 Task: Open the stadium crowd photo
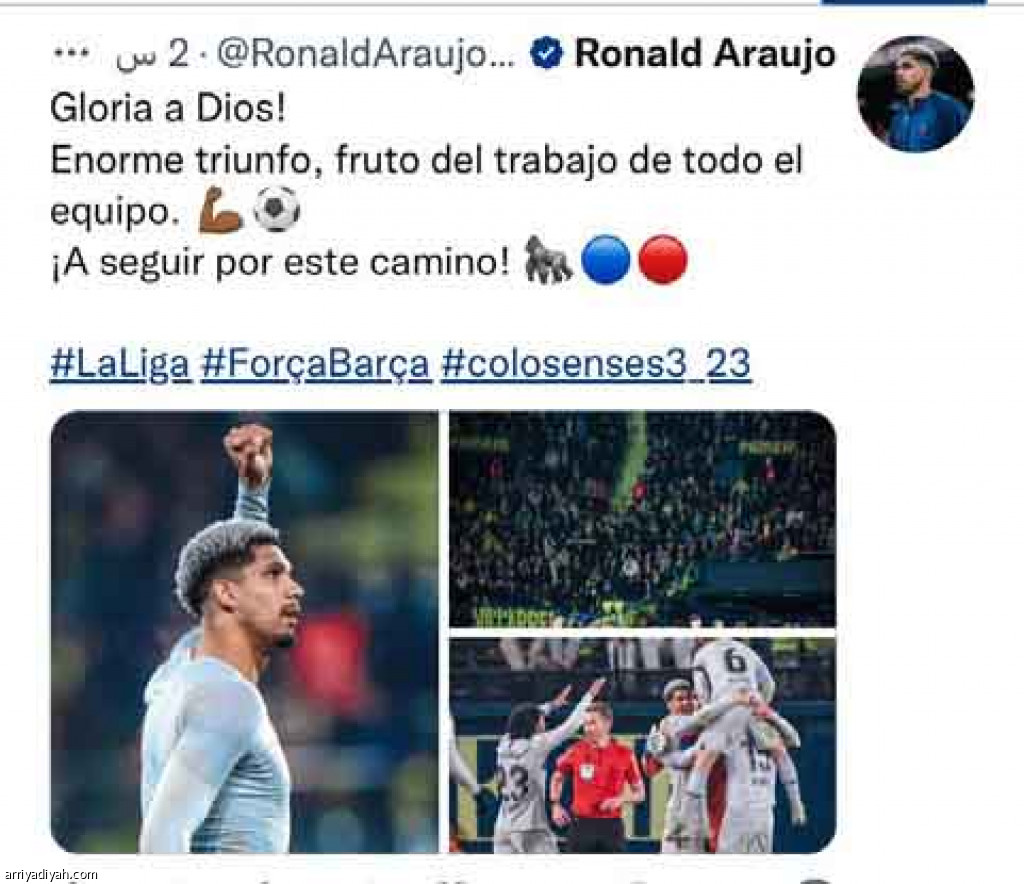pyautogui.click(x=643, y=519)
